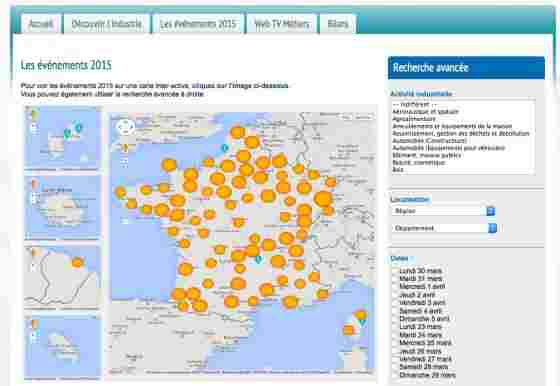
Task: Select Agroalimentaire in the activity listbox
Action: coord(414,119)
